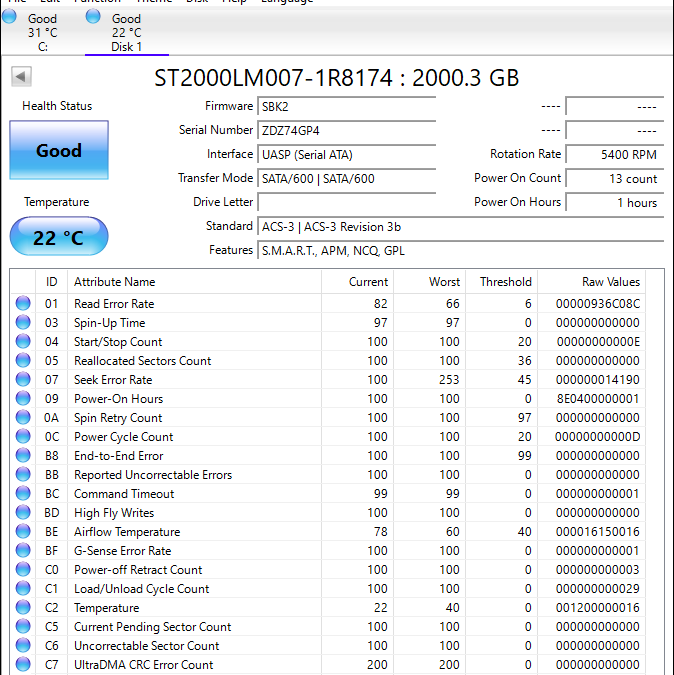Click the Spin Retry Count status orb

tap(23, 417)
